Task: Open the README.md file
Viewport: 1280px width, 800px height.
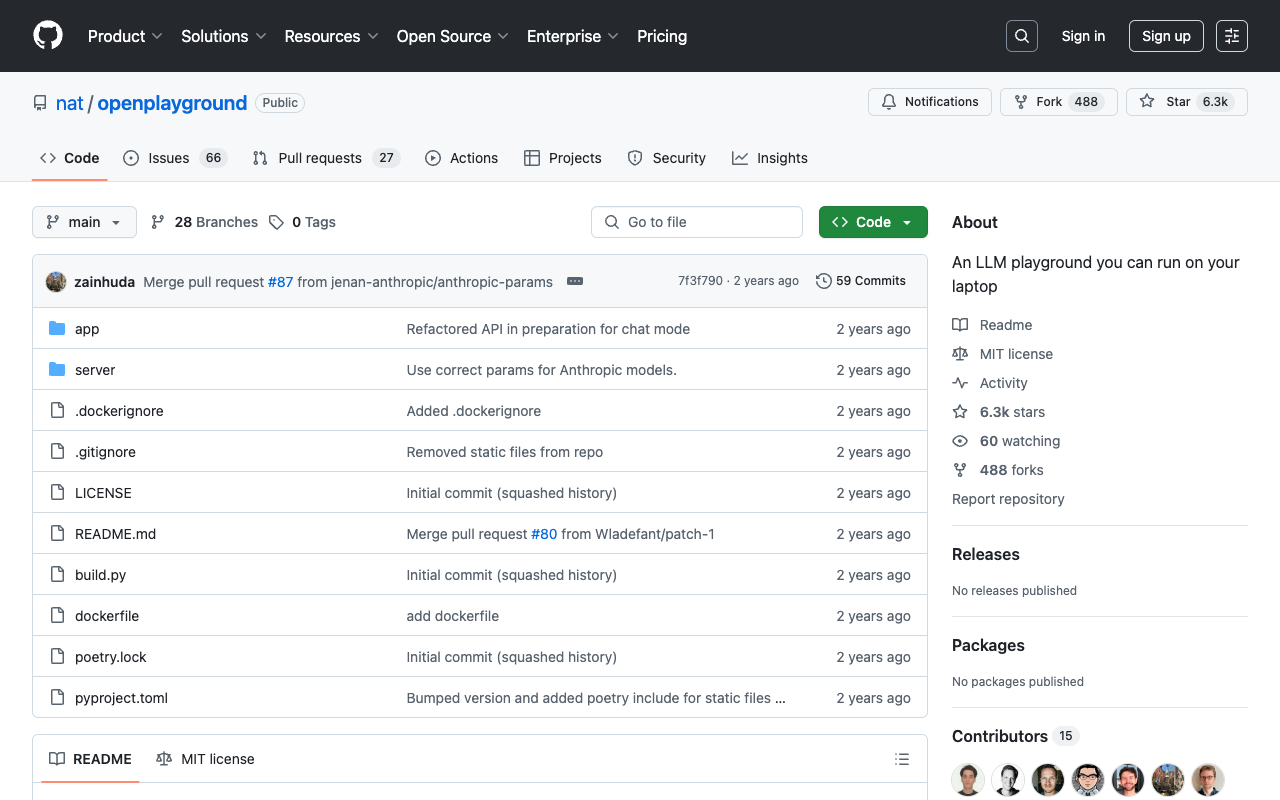Action: [x=116, y=534]
